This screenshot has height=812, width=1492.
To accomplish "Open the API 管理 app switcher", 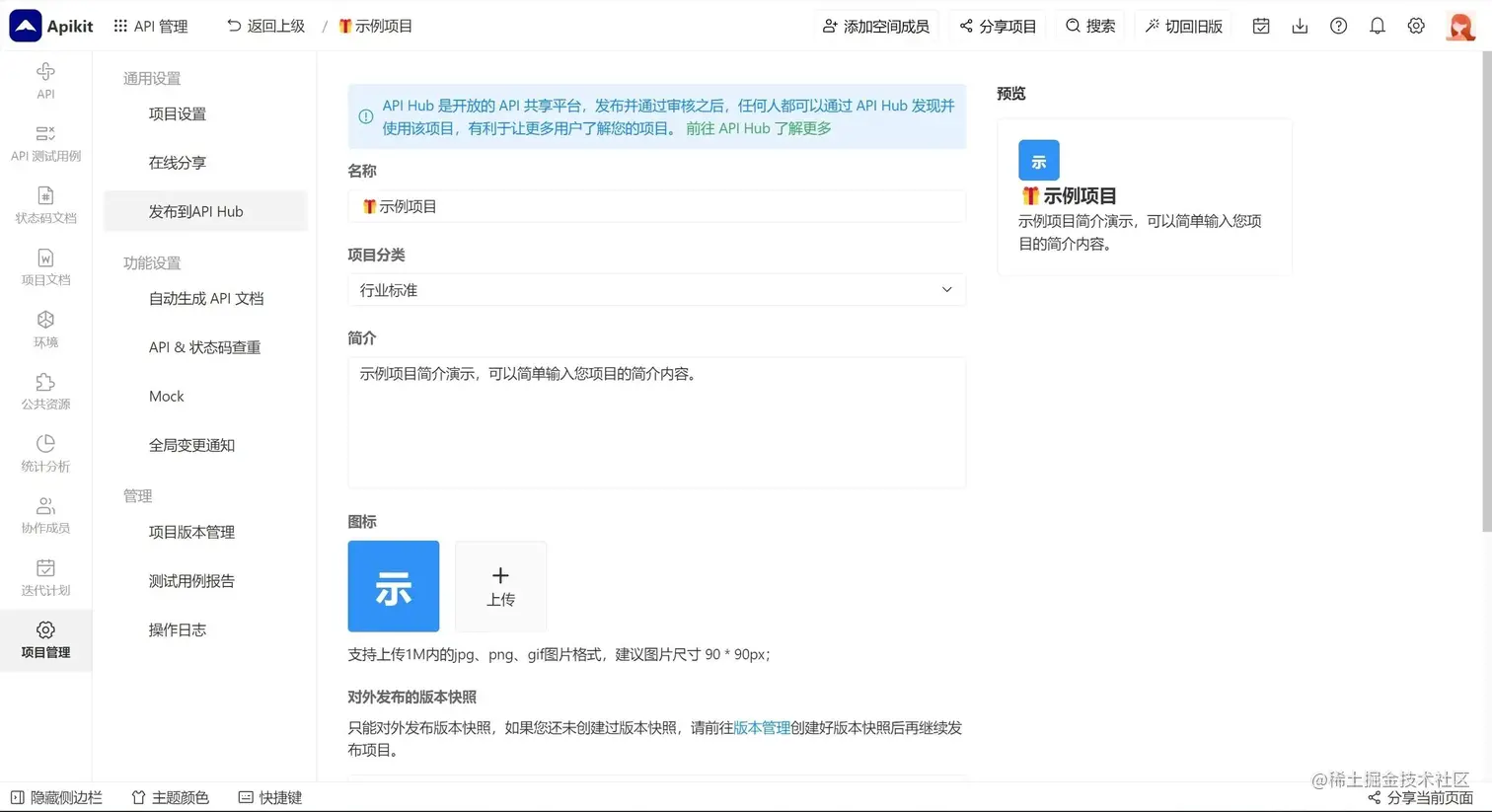I will (150, 26).
